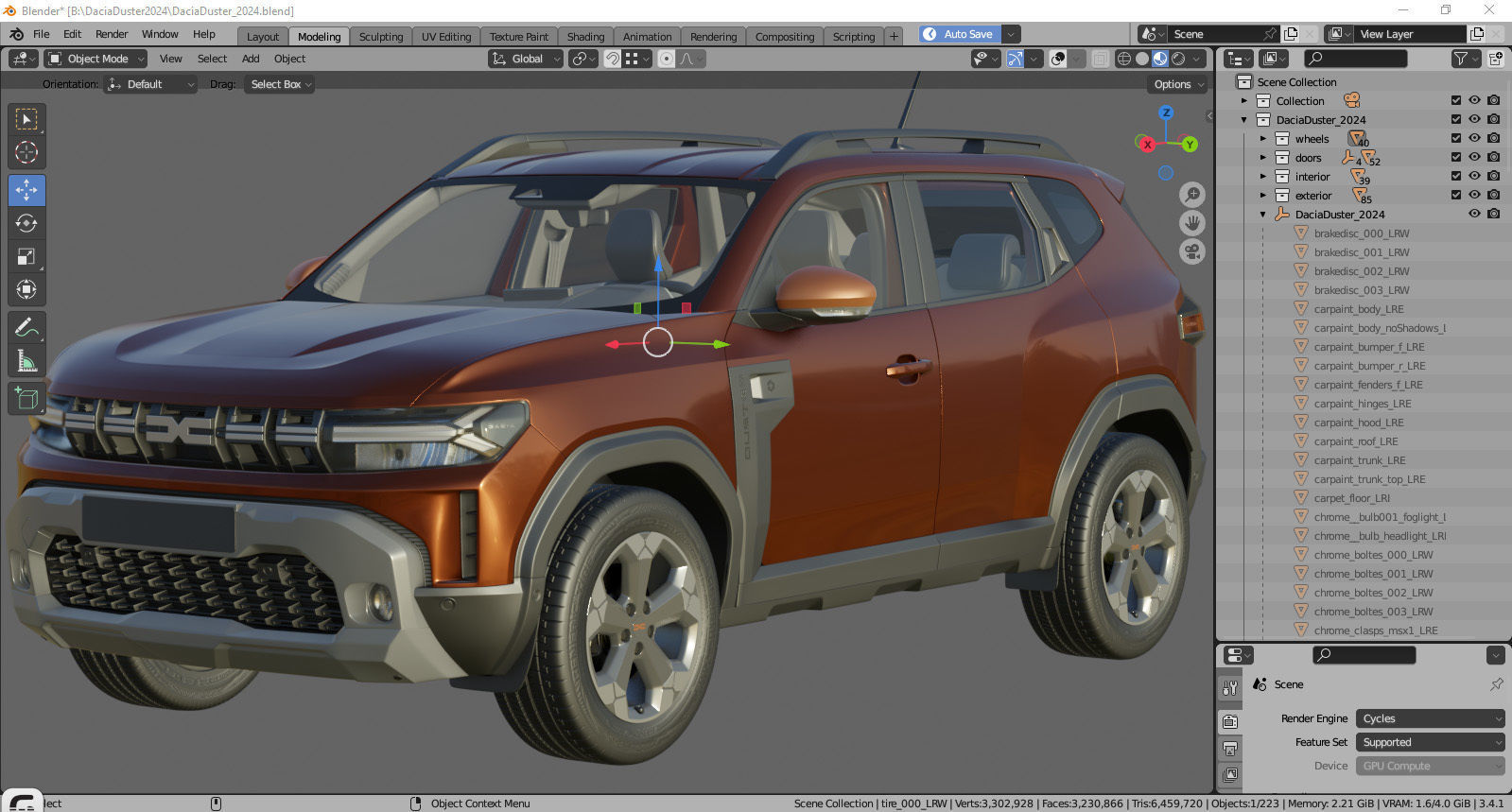This screenshot has width=1512, height=812.
Task: Toggle proportional editing
Action: [667, 59]
